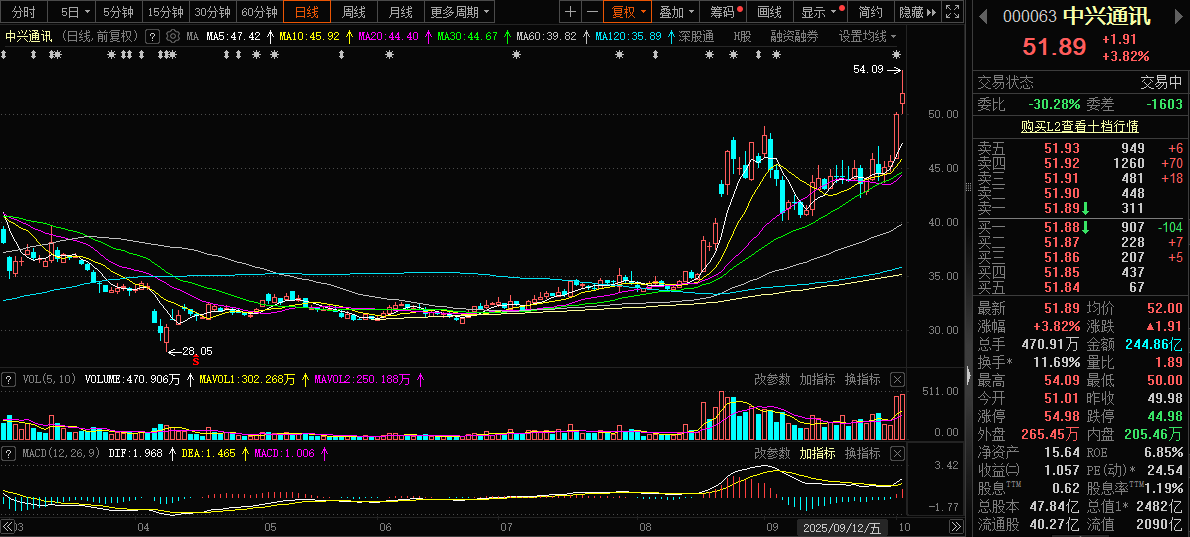Switch to the 60分钟 tab
Screen dimensions: 1190x537
[x=260, y=11]
